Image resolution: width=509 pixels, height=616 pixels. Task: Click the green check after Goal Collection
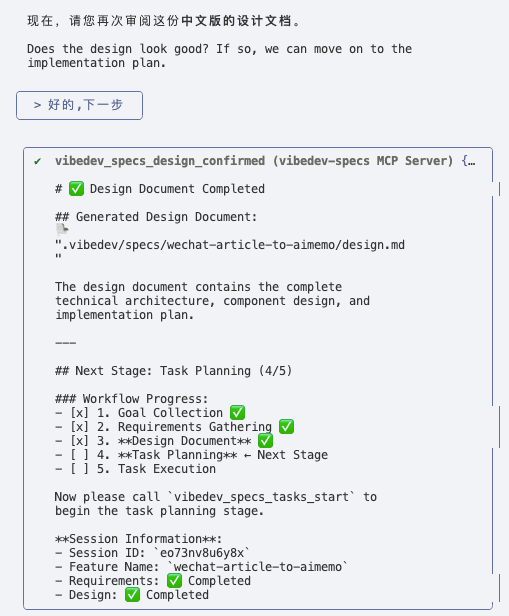(237, 412)
